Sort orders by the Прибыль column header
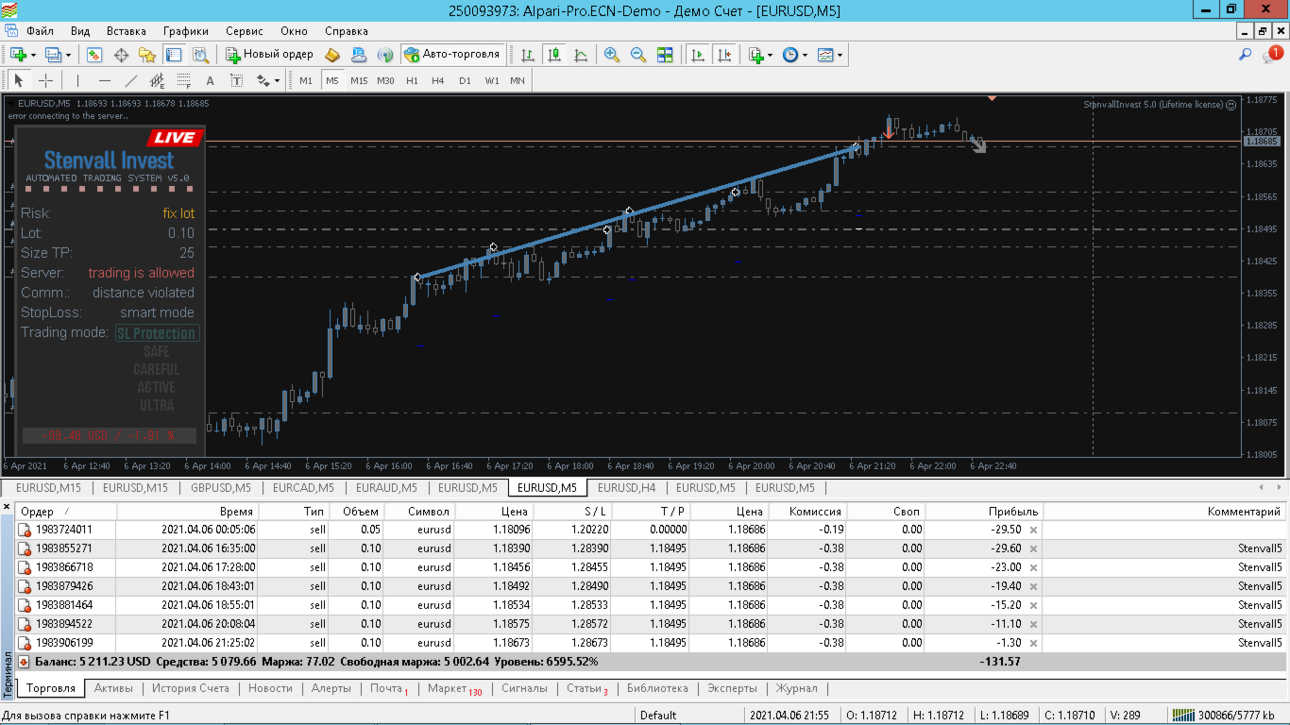 click(x=984, y=511)
